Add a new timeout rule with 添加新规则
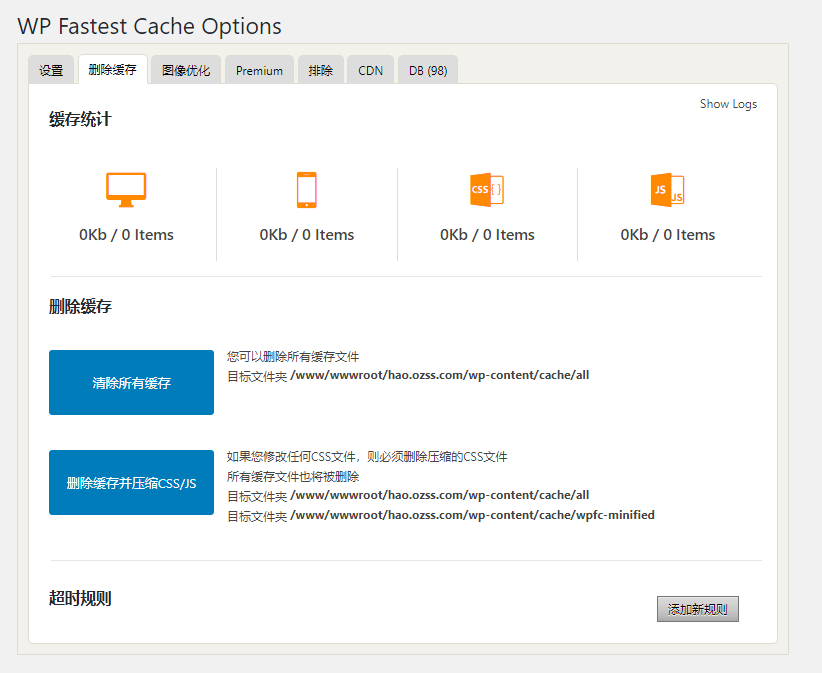 698,609
